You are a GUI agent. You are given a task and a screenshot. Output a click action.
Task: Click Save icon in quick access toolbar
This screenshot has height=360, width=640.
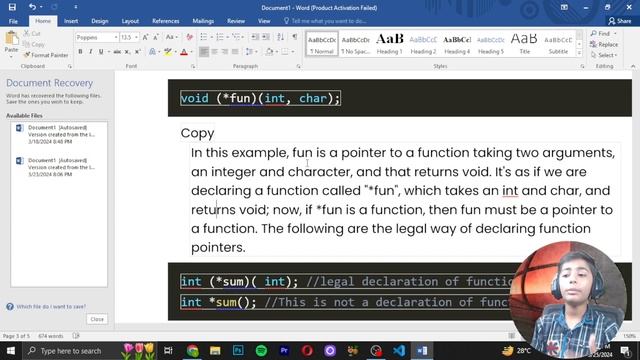pyautogui.click(x=12, y=7)
